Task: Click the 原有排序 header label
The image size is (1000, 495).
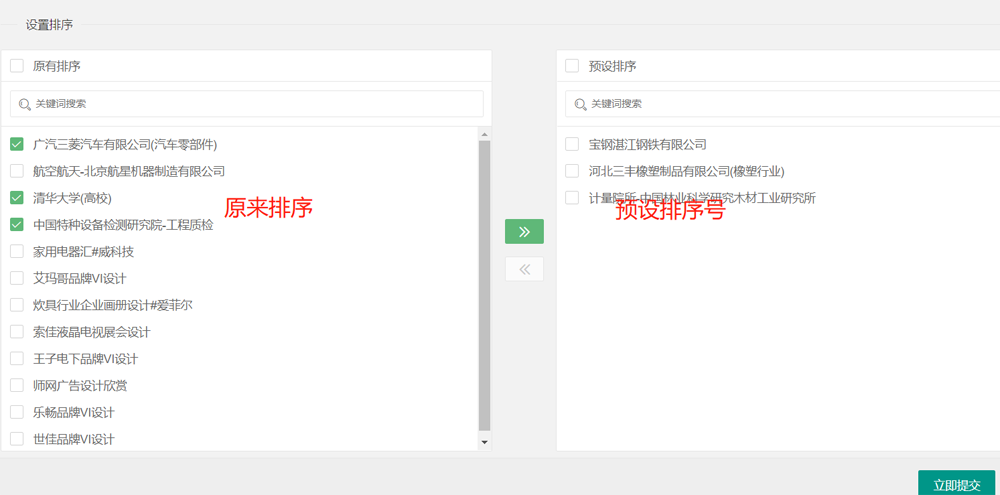Action: point(56,66)
